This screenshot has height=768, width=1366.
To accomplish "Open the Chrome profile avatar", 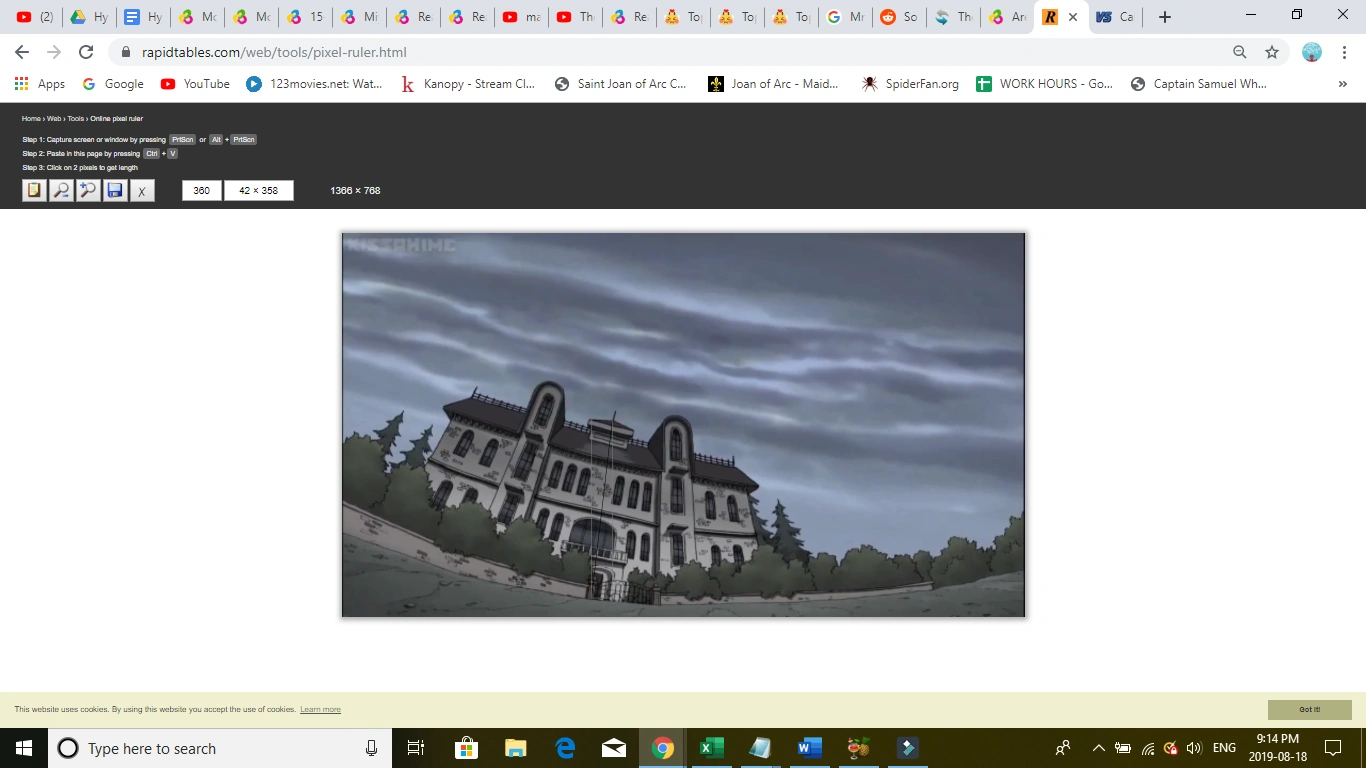I will point(1312,52).
